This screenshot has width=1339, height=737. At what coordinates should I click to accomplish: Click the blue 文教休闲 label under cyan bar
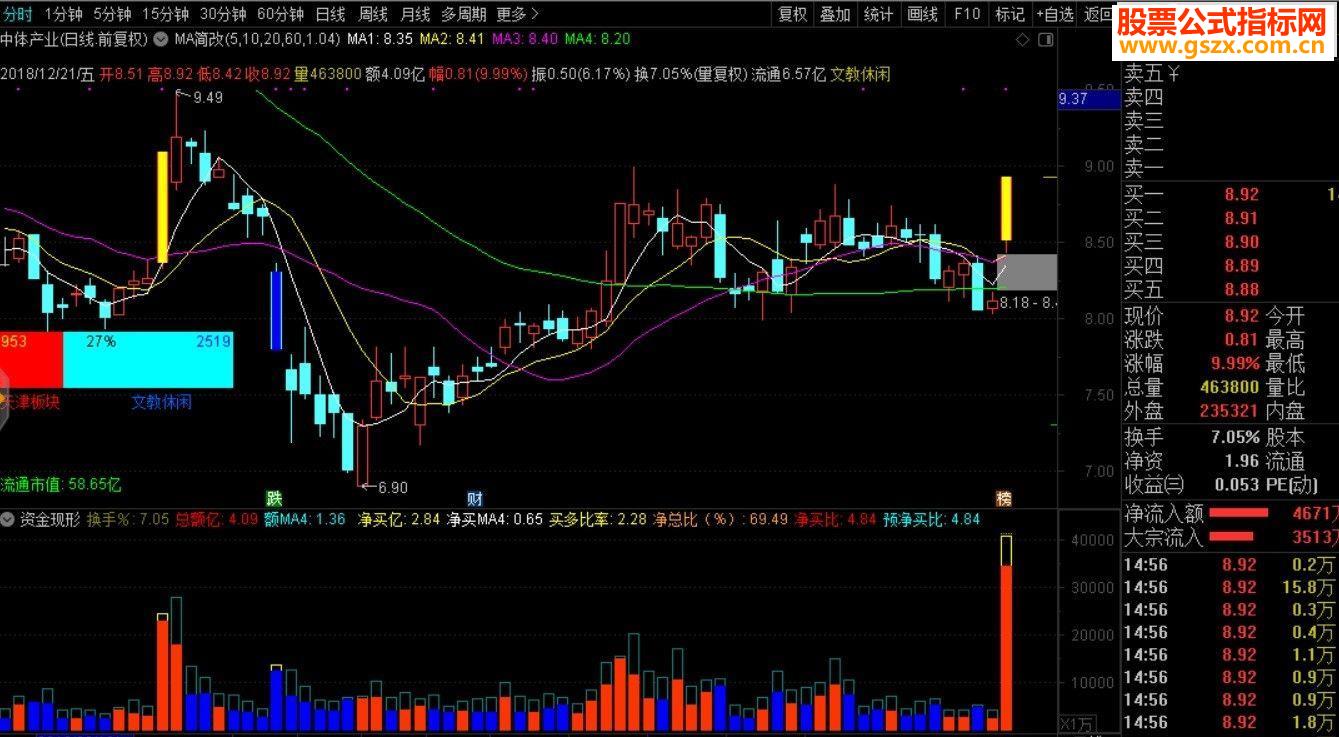tap(162, 402)
